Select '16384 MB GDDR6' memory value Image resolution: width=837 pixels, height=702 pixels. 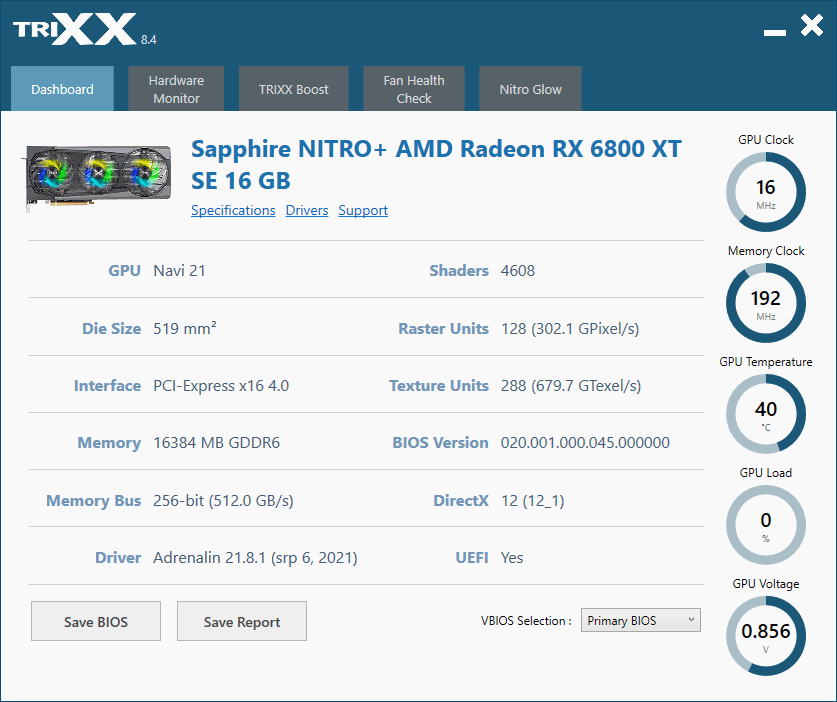coord(216,443)
